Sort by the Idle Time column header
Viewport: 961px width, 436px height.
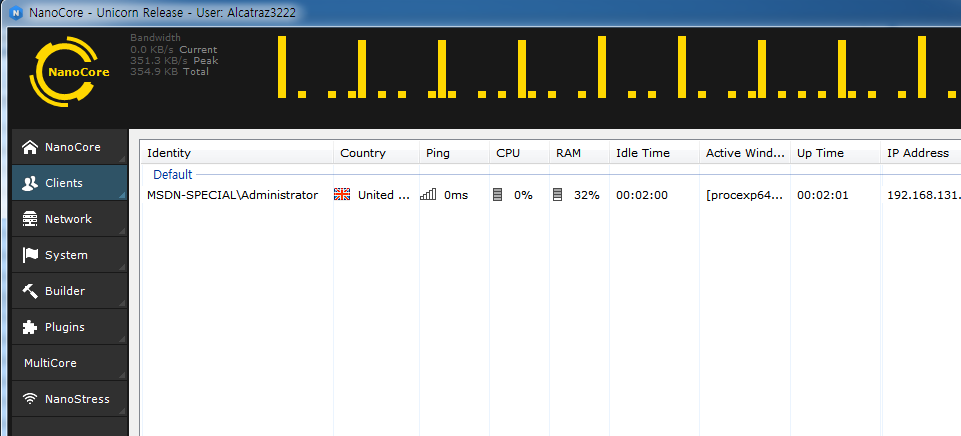654,153
